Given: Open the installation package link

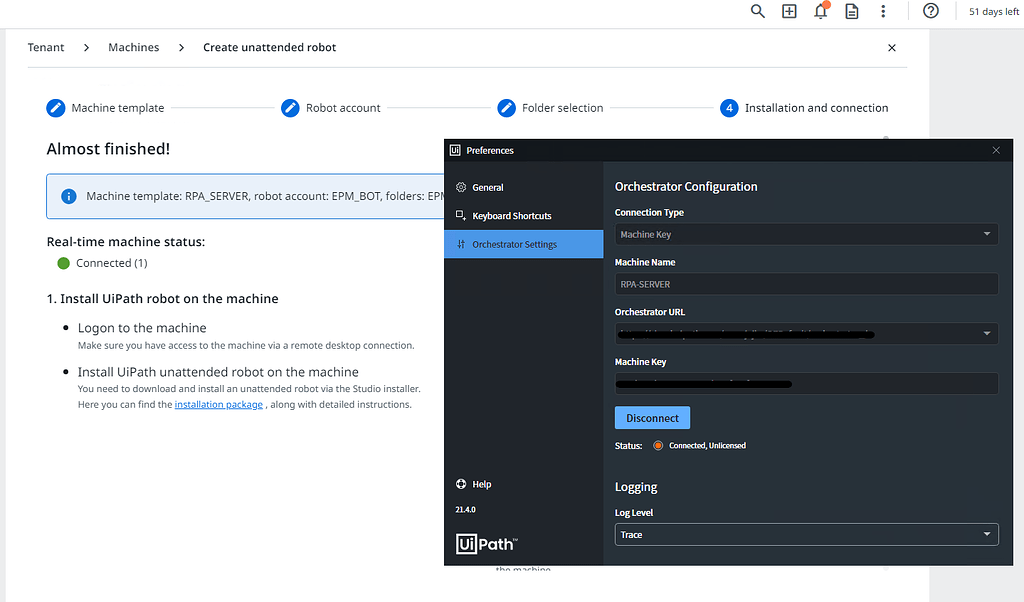Looking at the screenshot, I should click(218, 404).
